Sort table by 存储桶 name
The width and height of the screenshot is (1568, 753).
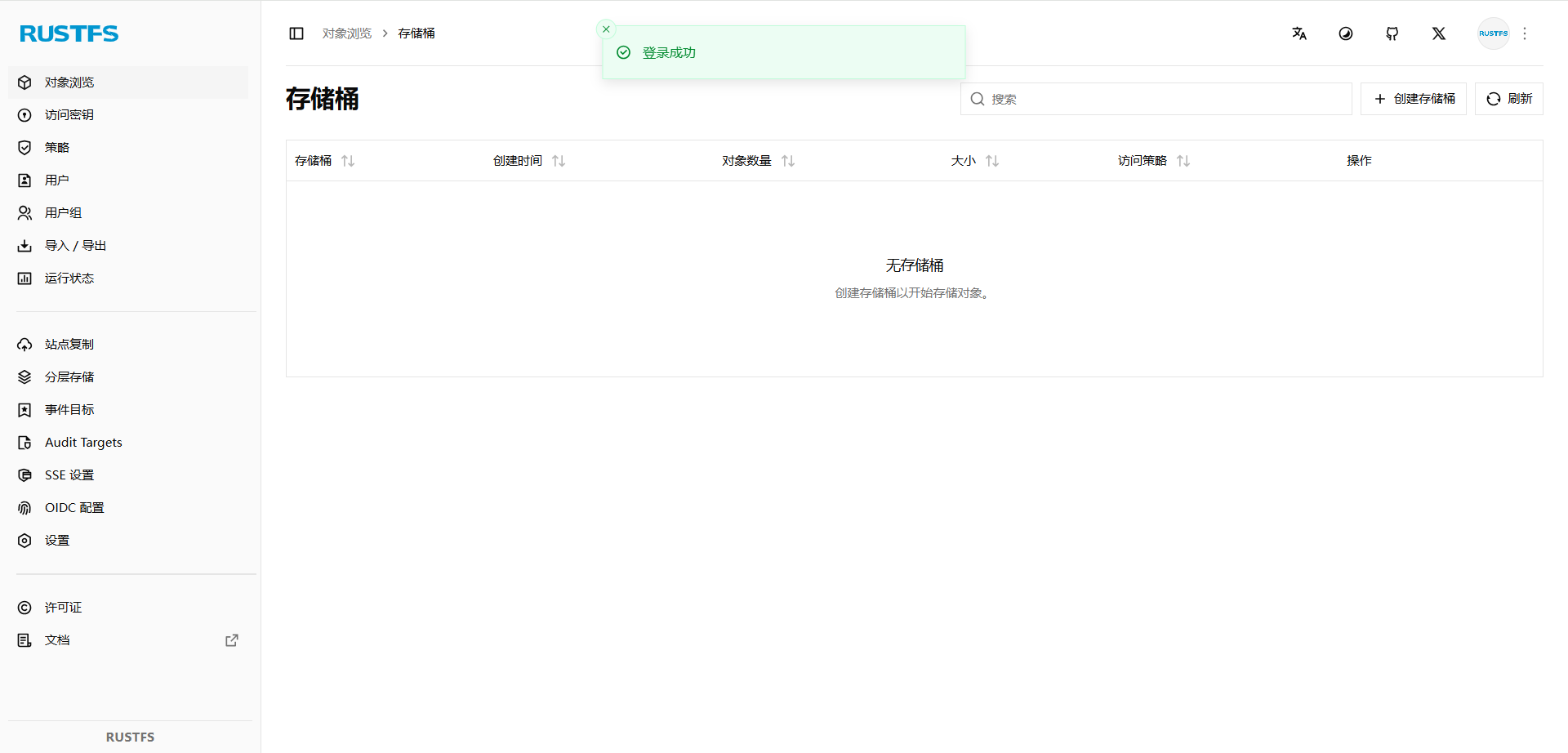point(348,161)
